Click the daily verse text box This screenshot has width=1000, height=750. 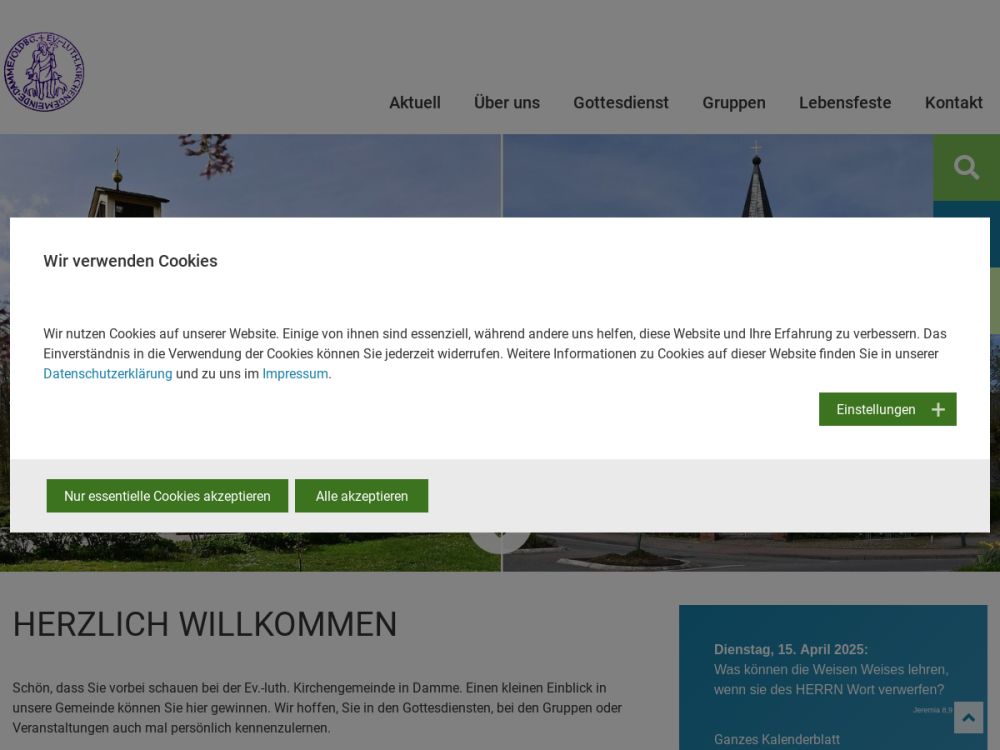[833, 677]
